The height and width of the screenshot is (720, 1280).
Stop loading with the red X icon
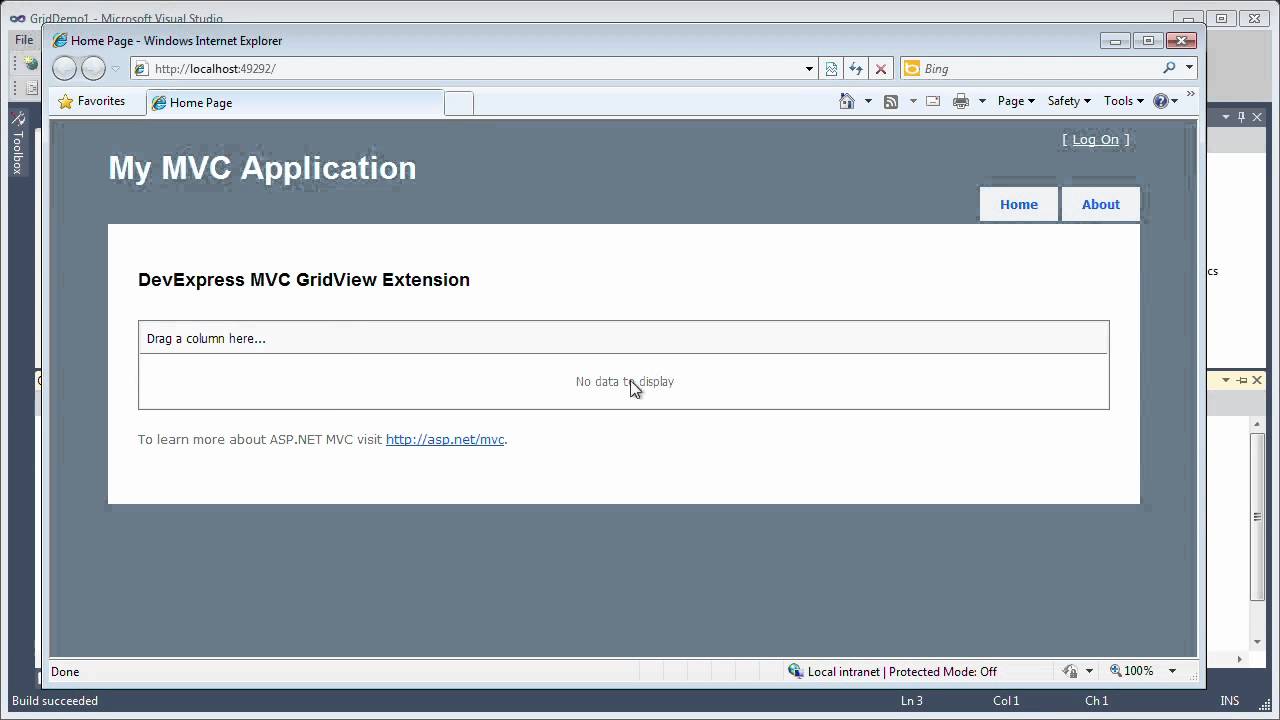(x=881, y=69)
